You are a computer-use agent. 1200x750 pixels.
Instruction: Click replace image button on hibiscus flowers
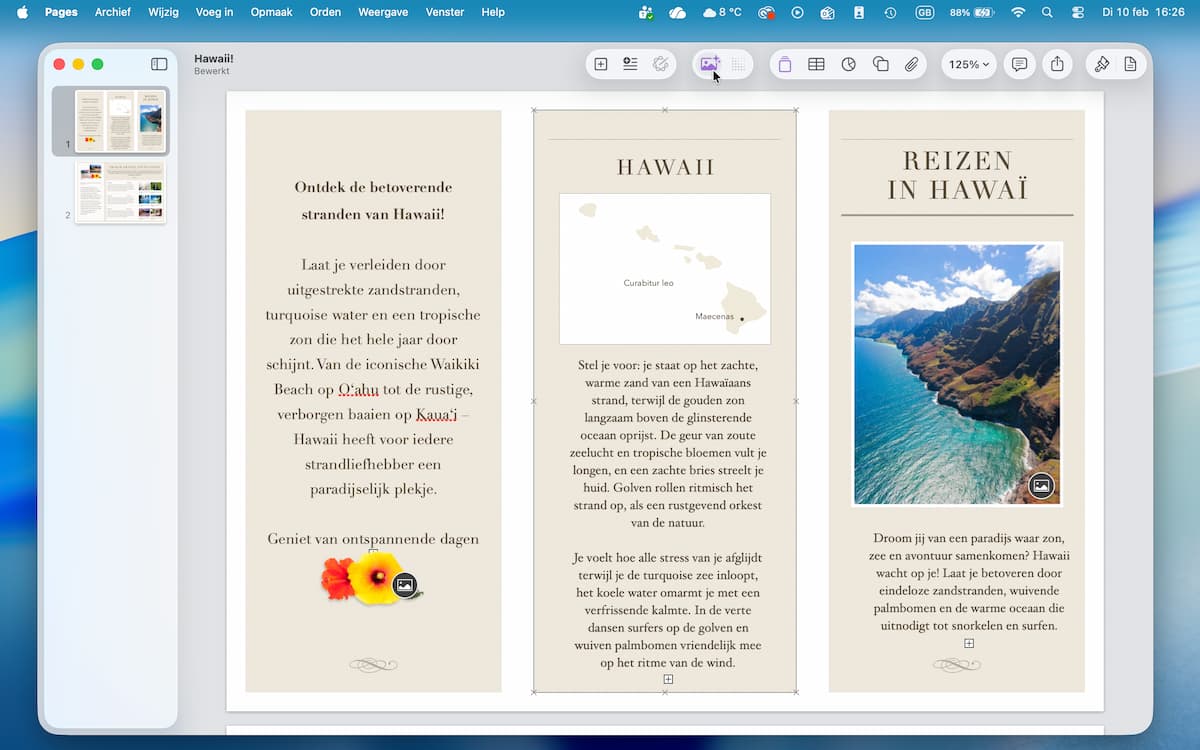tap(405, 585)
